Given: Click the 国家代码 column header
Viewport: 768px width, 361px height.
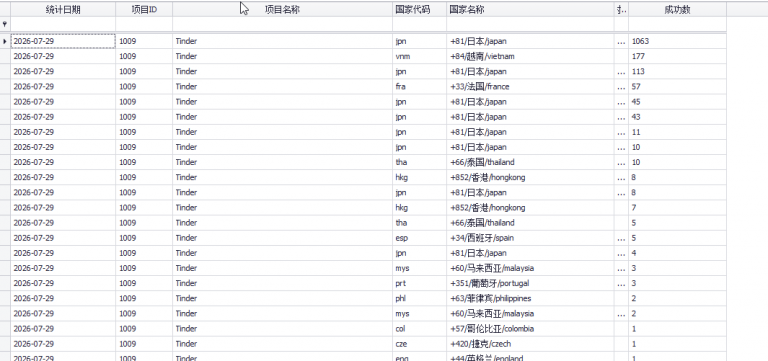Looking at the screenshot, I should (420, 9).
